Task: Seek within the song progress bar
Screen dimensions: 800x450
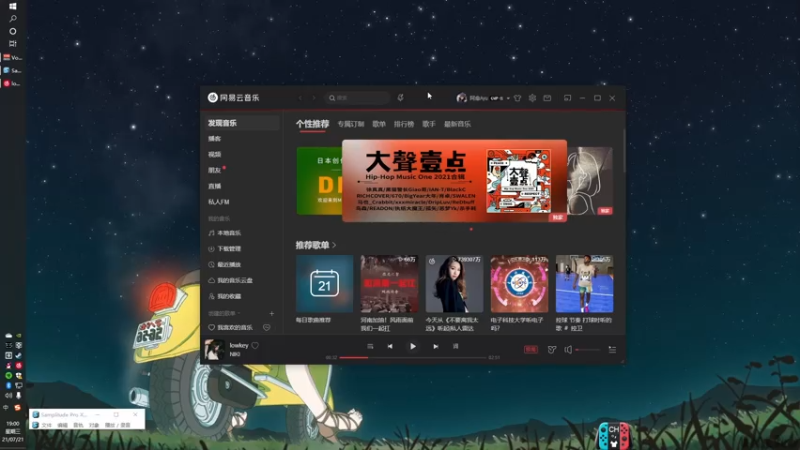Action: [x=413, y=358]
